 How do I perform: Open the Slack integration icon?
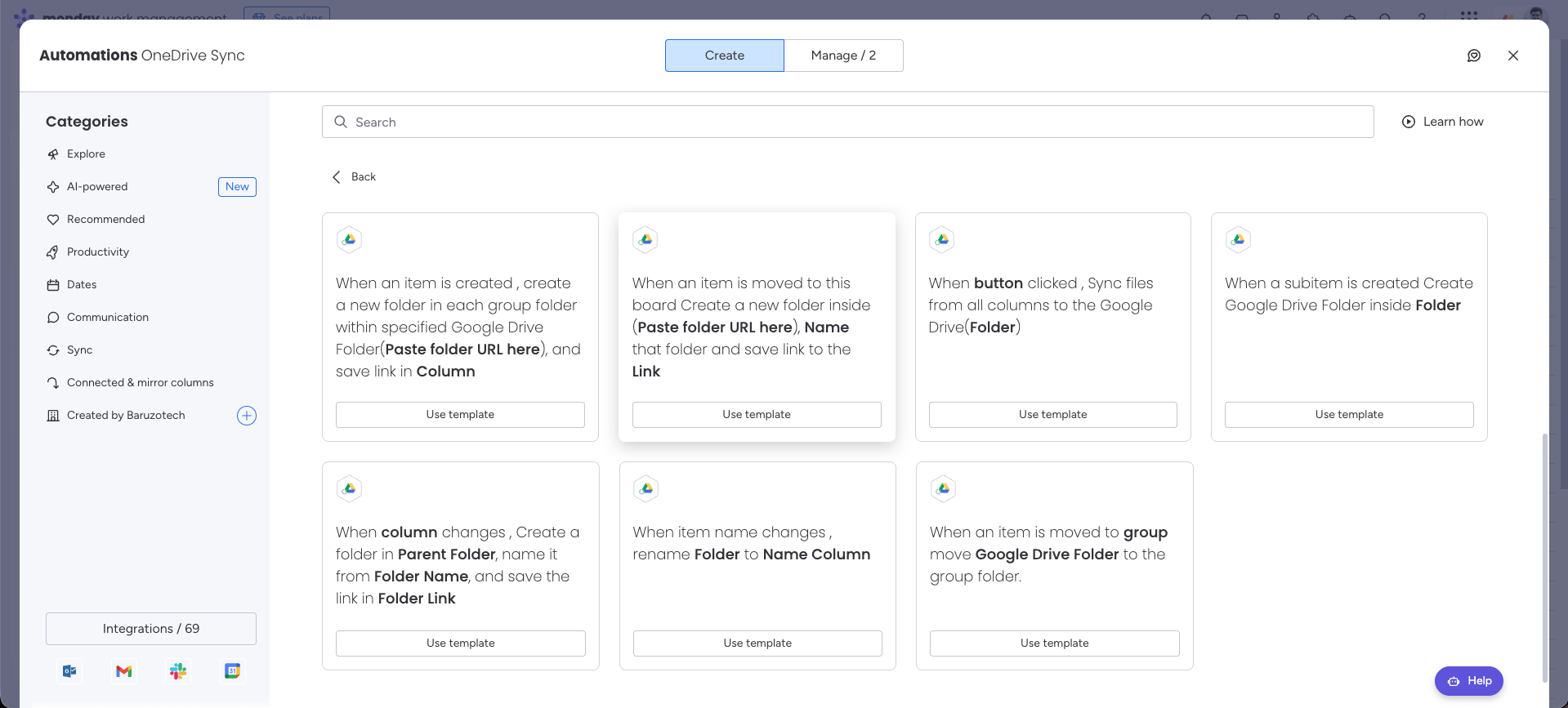click(x=178, y=671)
